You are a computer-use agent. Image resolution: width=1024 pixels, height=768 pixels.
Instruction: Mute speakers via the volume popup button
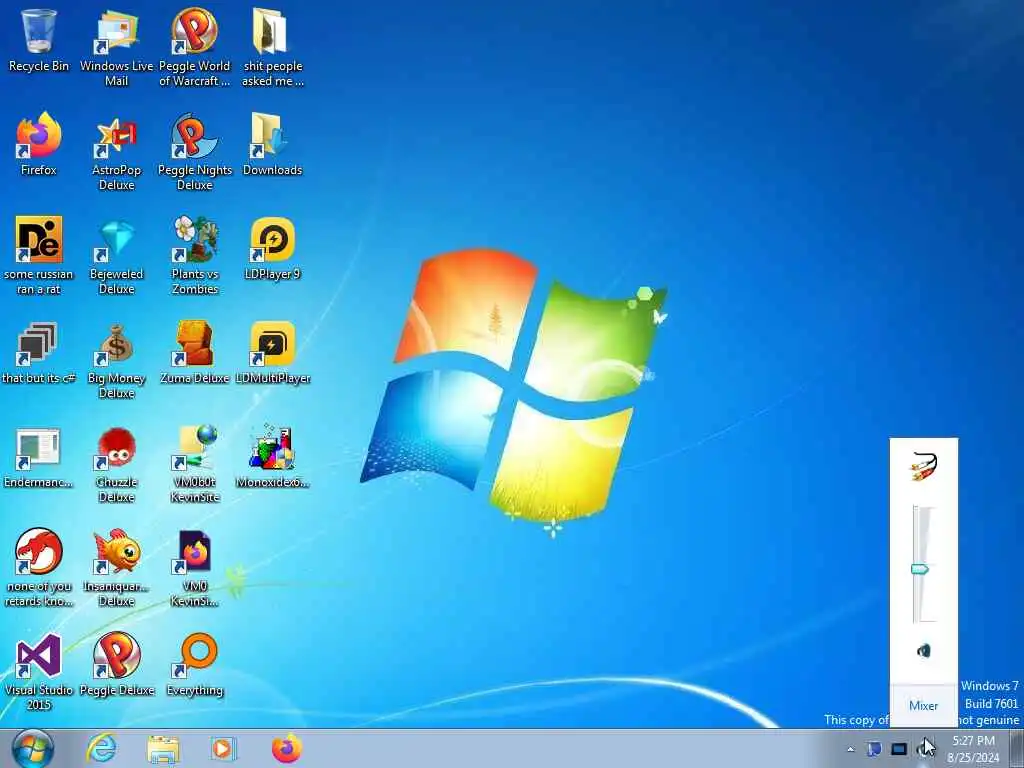click(x=923, y=650)
